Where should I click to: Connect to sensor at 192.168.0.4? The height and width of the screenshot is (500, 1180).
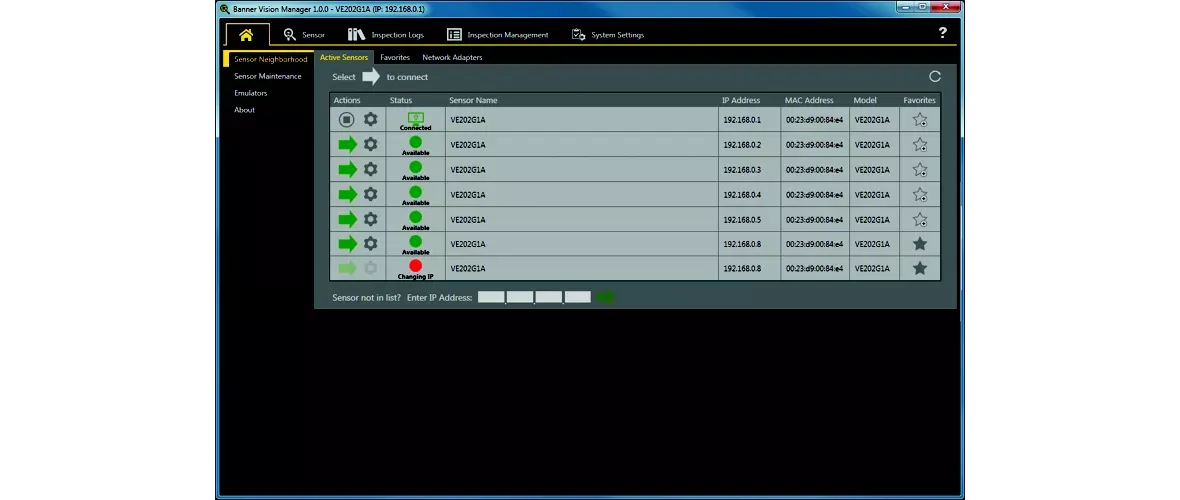click(x=347, y=194)
